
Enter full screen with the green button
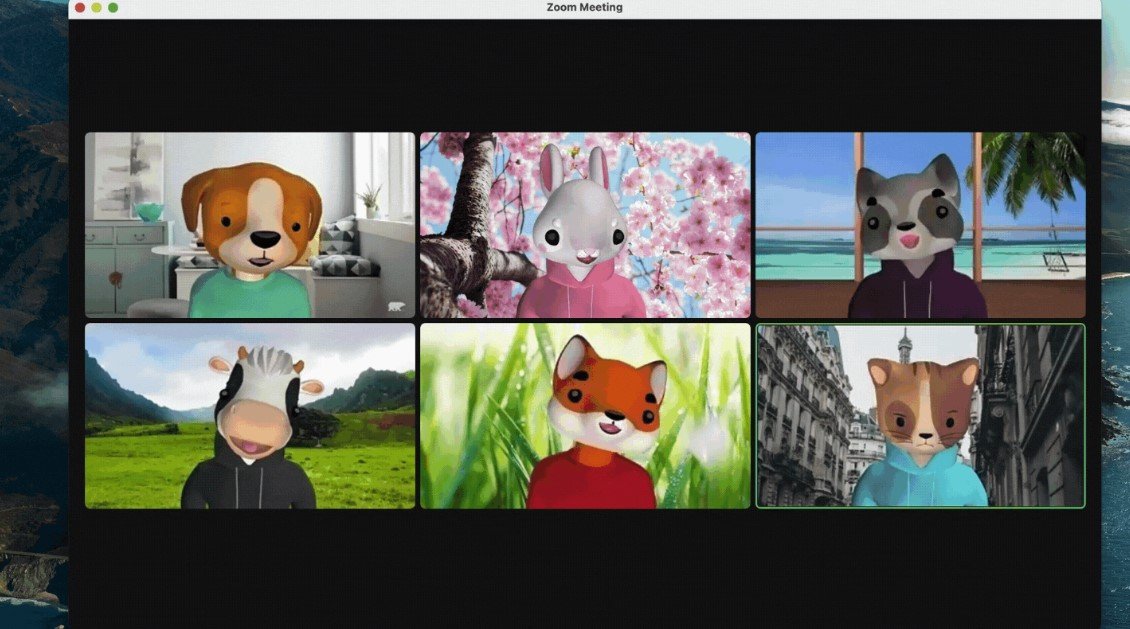pos(113,7)
